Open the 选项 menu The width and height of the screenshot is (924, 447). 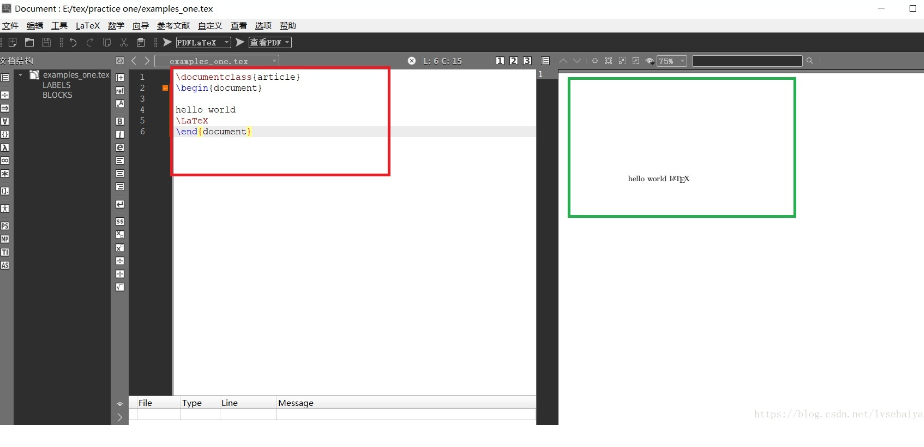click(x=263, y=26)
